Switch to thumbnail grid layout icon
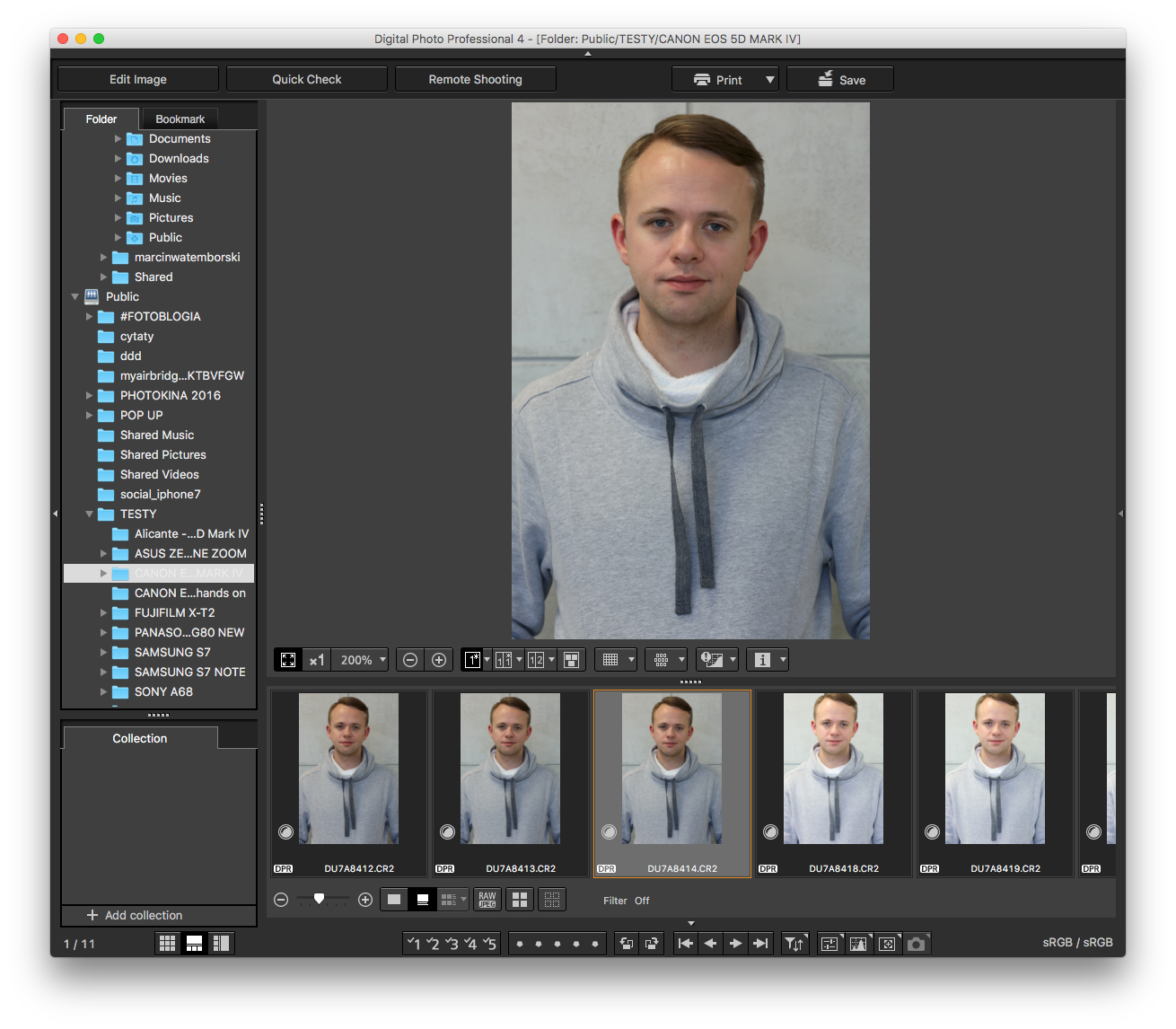 tap(167, 943)
